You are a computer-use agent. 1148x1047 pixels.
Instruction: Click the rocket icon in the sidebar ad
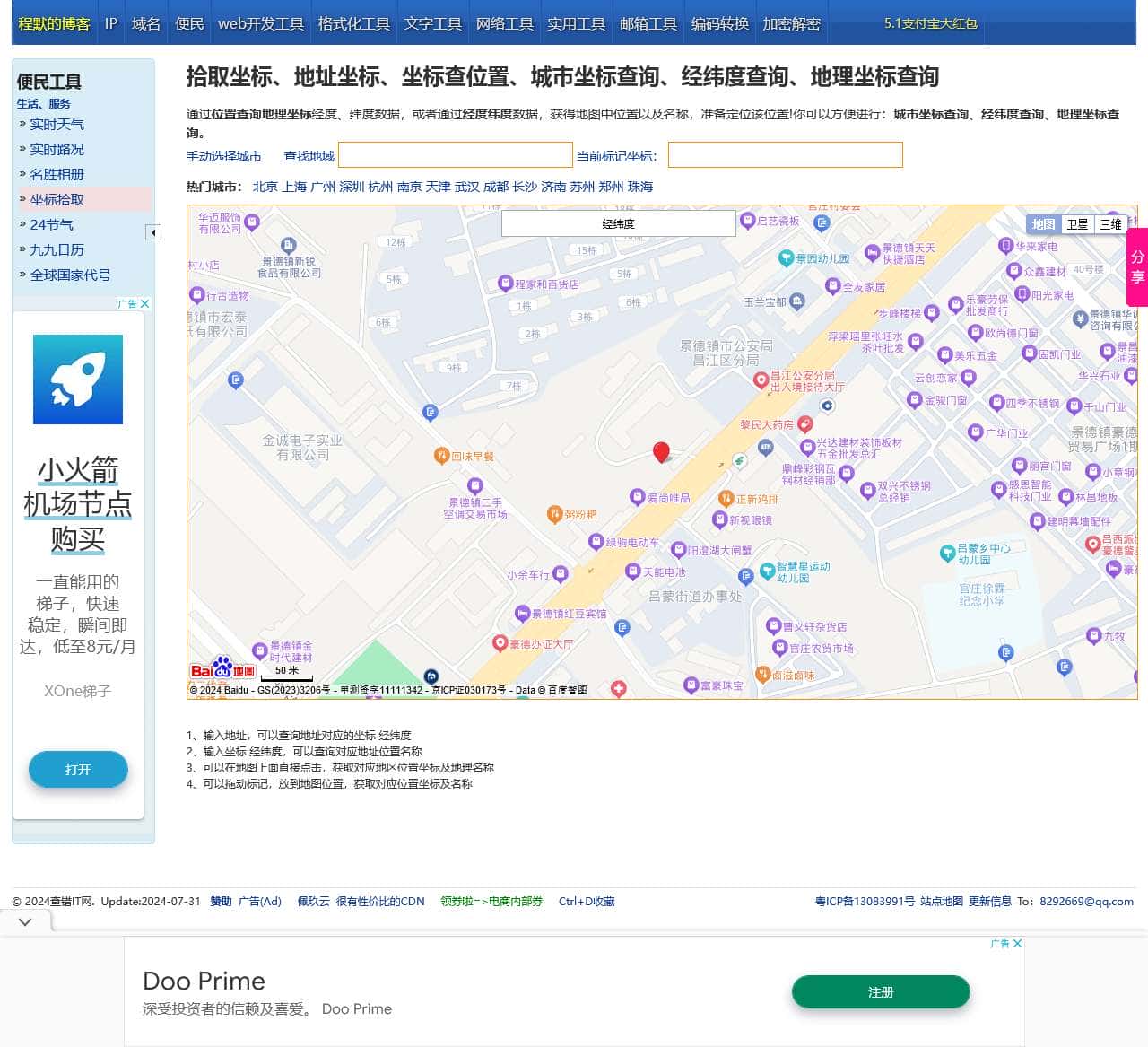click(78, 379)
